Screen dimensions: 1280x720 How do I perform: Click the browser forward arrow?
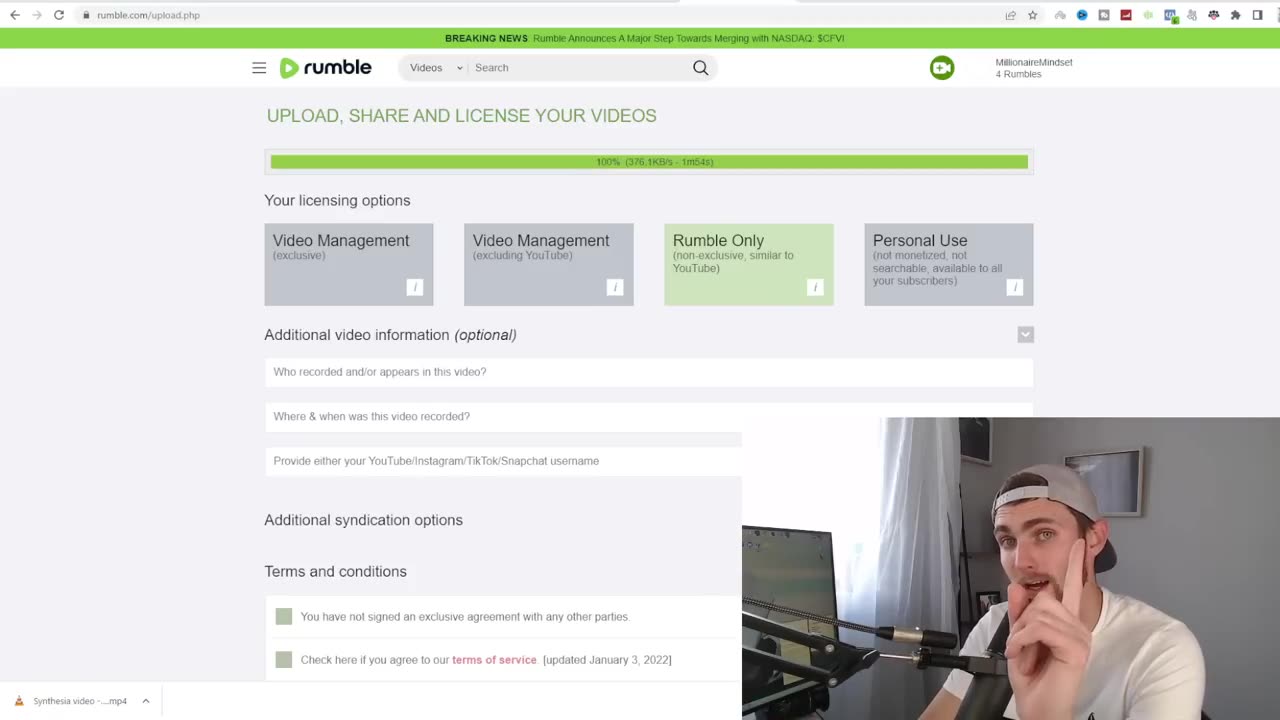pyautogui.click(x=37, y=15)
